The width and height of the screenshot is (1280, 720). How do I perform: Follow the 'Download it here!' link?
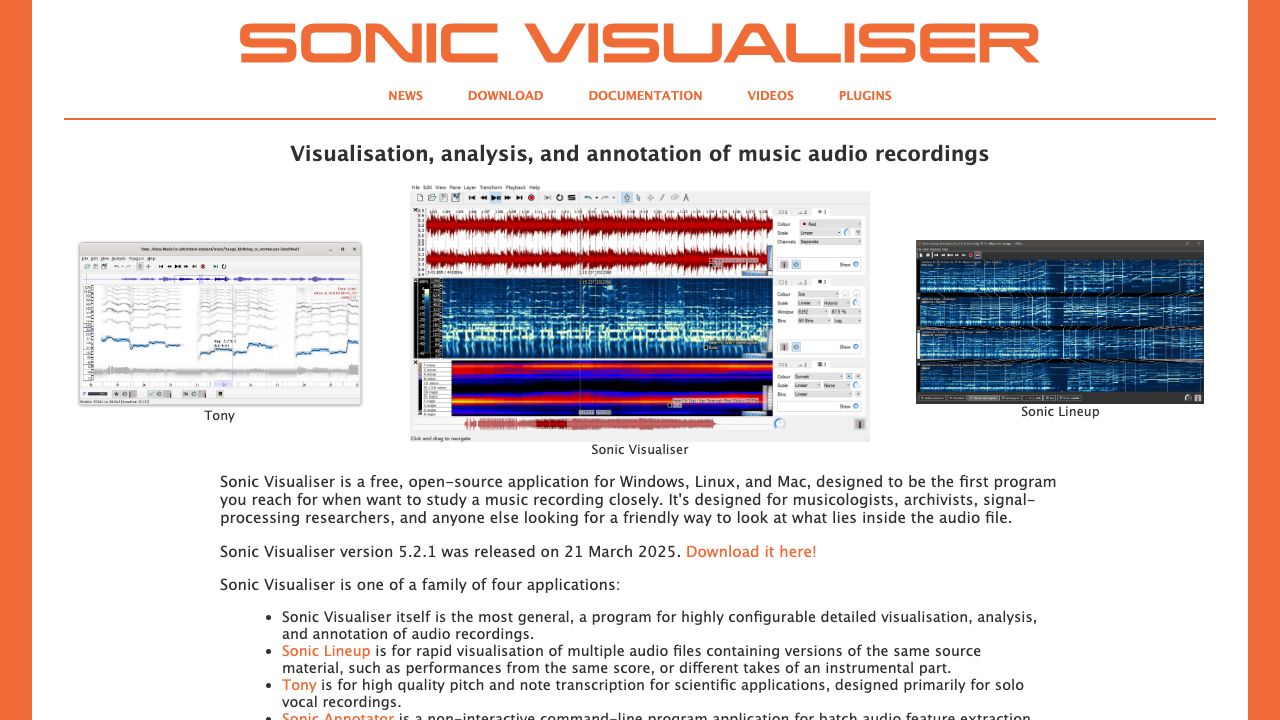(x=751, y=551)
